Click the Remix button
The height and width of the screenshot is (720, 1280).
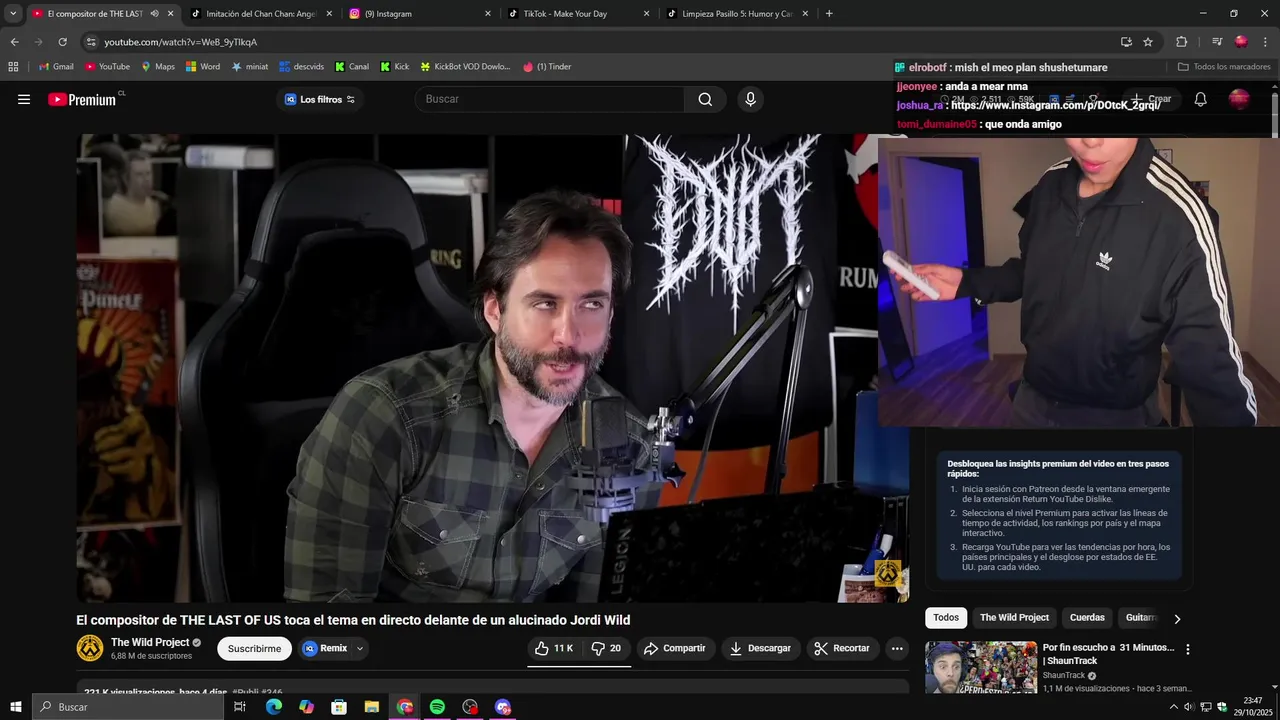[x=325, y=648]
